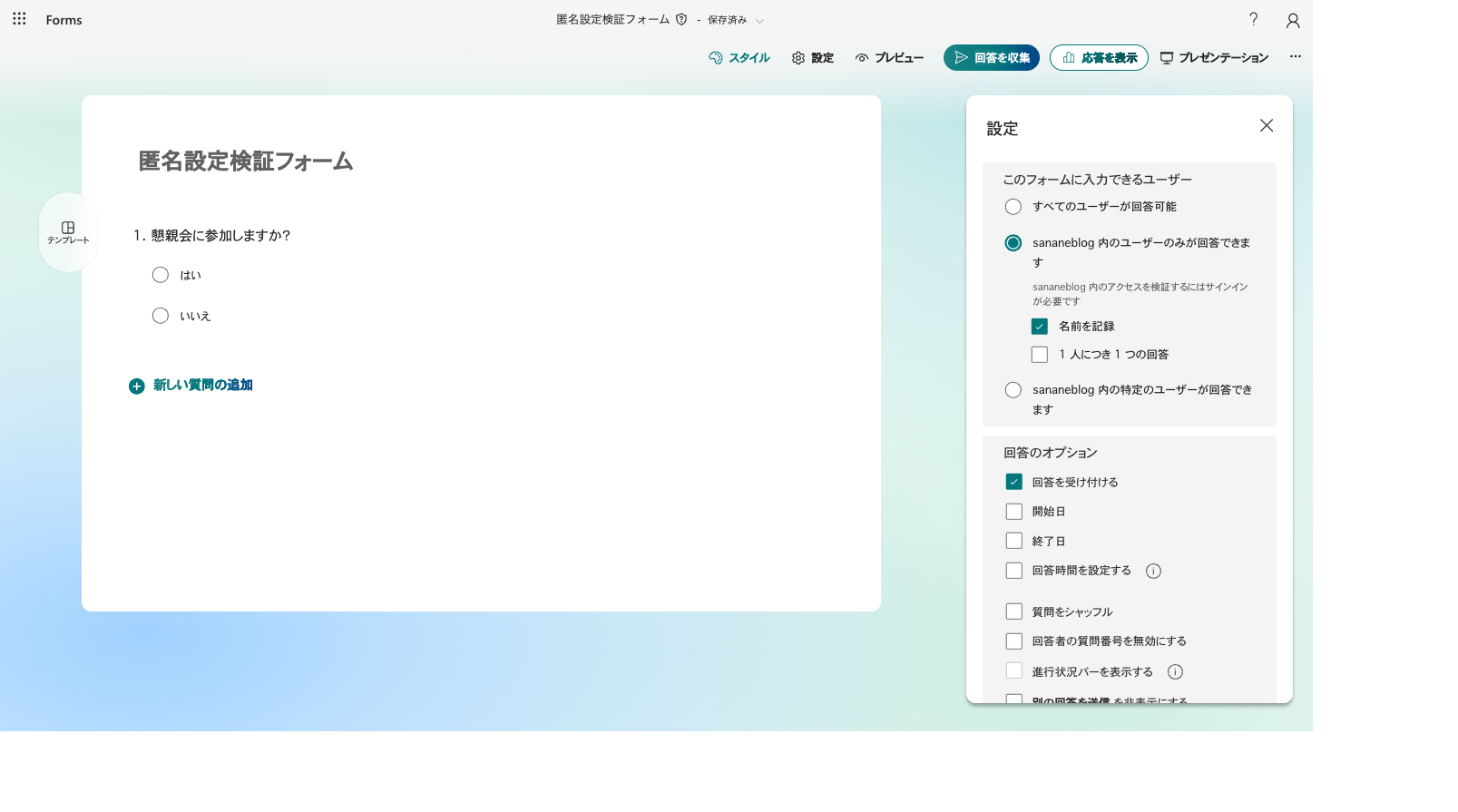Click the form title 匿名設定検証フォーム in header
This screenshot has width=1458, height=812.
(x=612, y=19)
